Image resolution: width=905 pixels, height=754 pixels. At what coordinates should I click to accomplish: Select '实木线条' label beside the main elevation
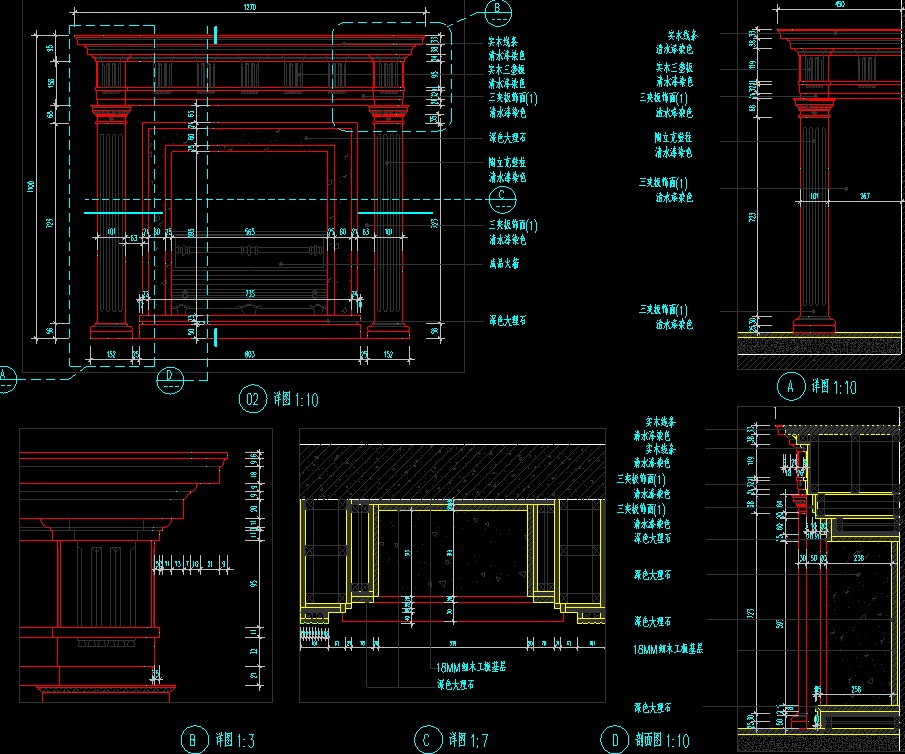tap(503, 42)
